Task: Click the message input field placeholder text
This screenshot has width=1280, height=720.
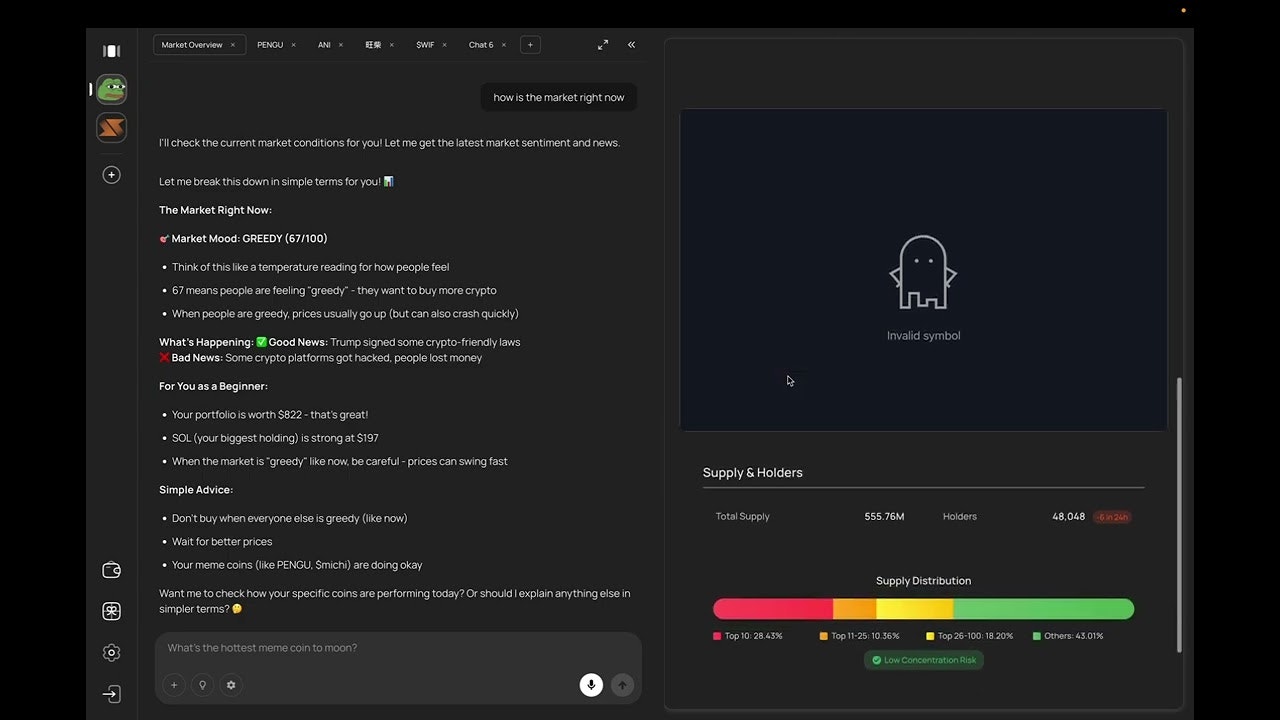Action: point(262,647)
